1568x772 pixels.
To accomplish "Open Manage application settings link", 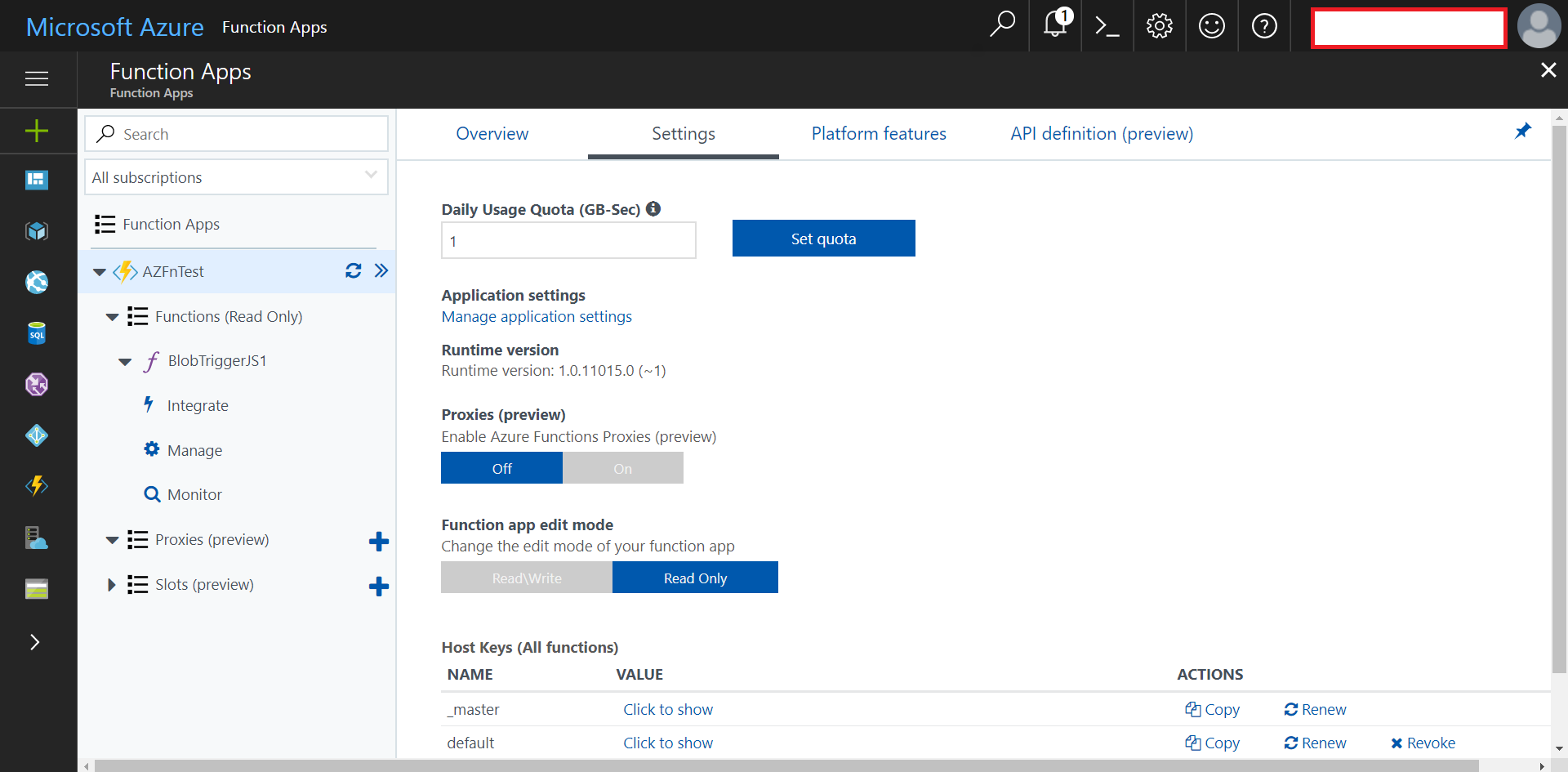I will click(537, 316).
